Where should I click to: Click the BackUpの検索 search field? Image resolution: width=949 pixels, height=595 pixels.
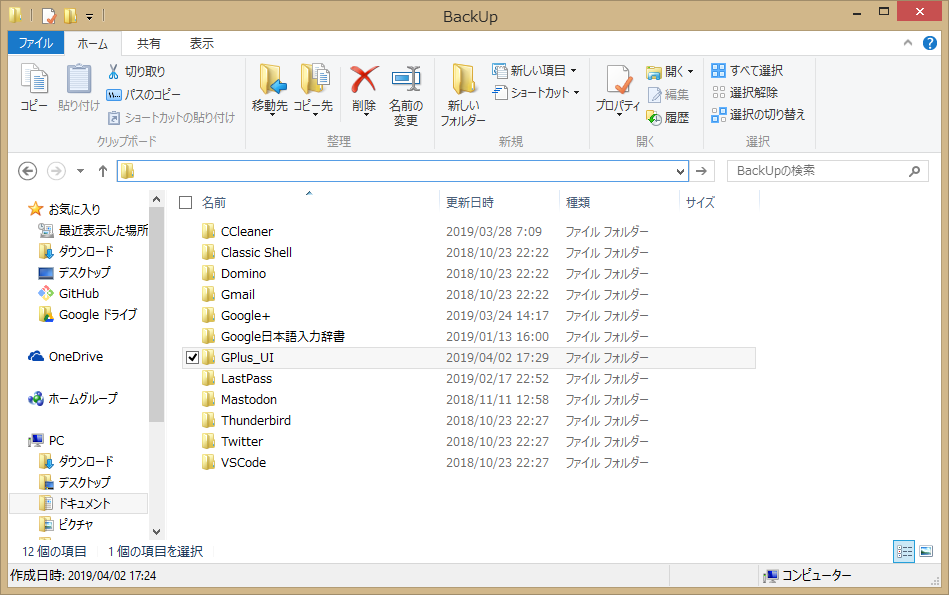818,171
